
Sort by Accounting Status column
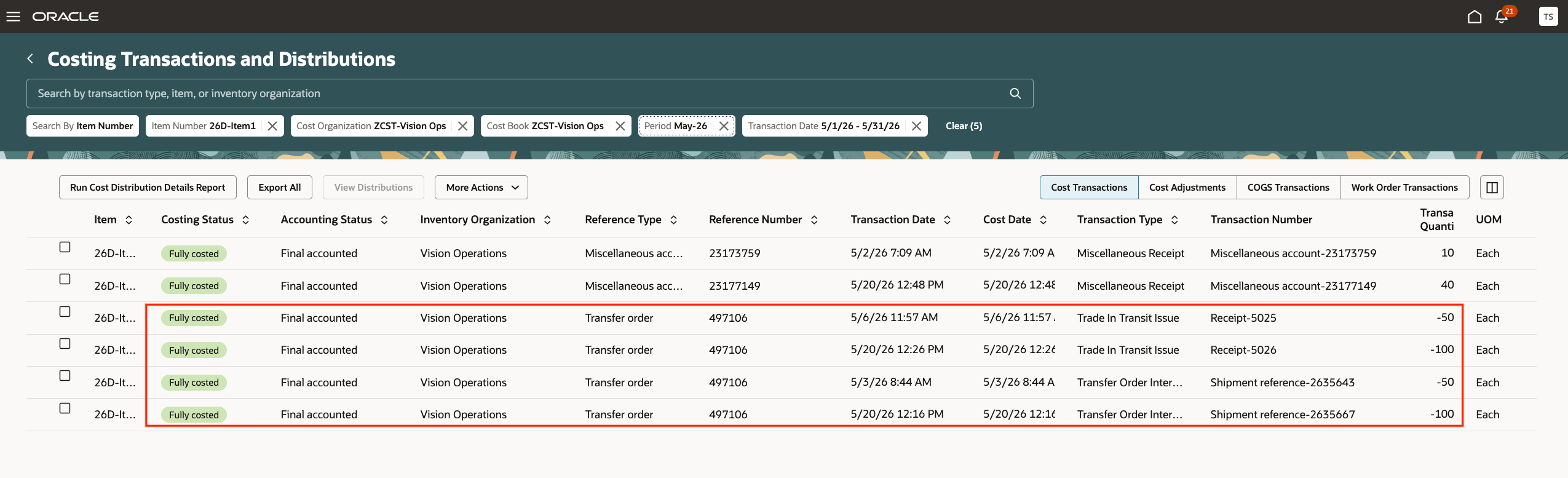384,220
